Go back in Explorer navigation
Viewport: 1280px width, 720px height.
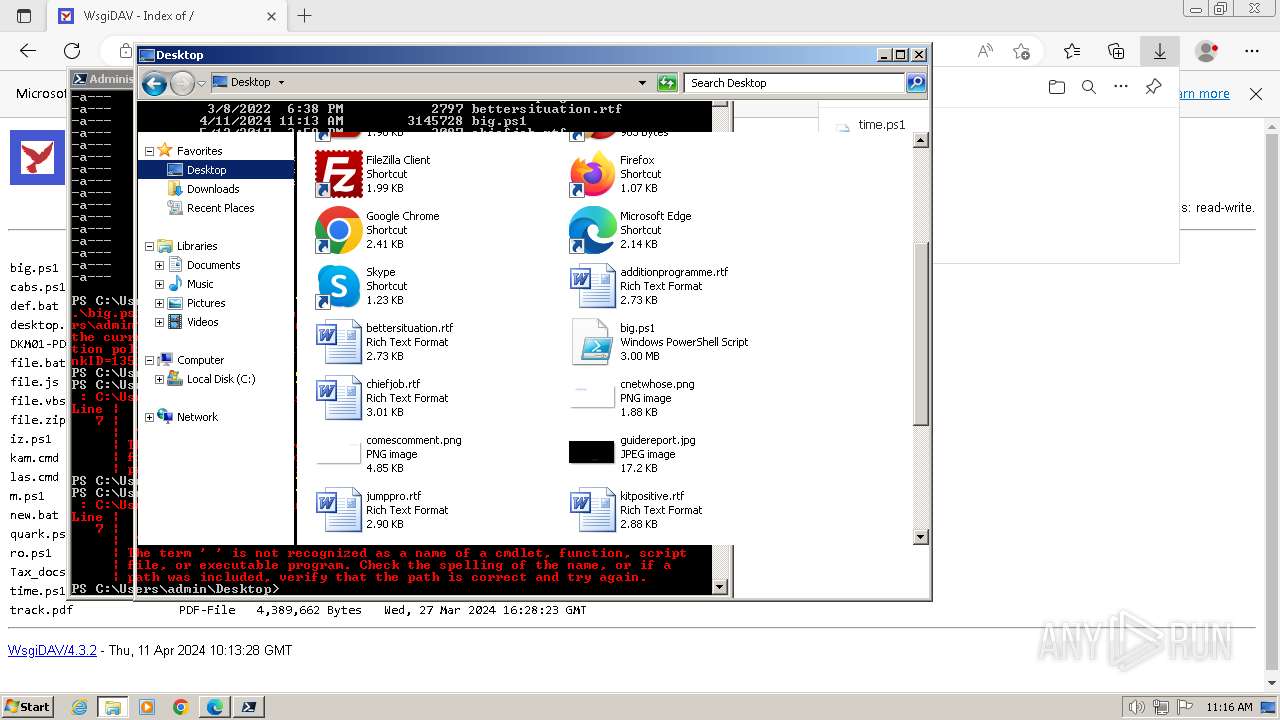click(x=154, y=84)
